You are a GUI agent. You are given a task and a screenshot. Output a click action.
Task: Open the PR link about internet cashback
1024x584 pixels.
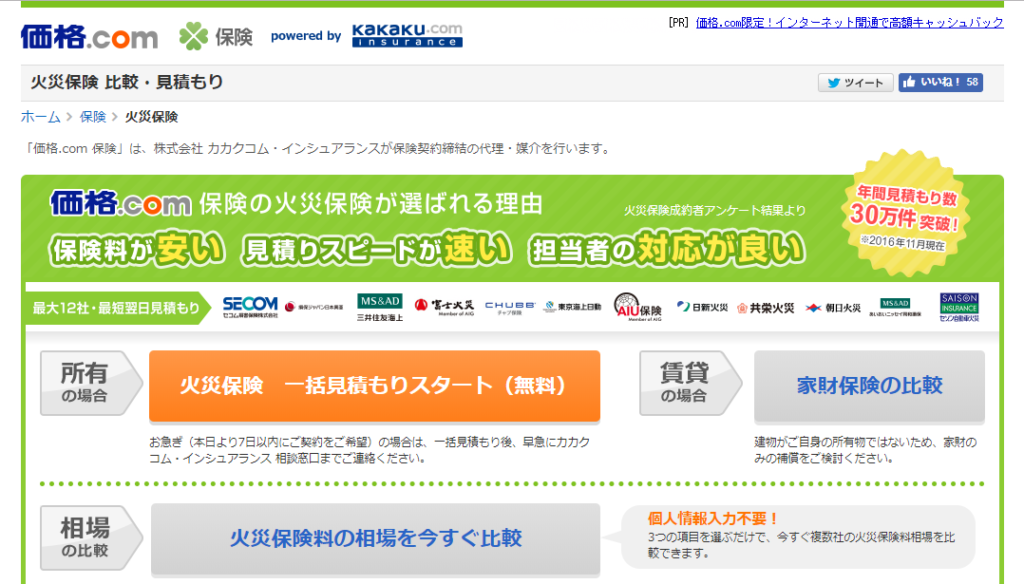849,23
